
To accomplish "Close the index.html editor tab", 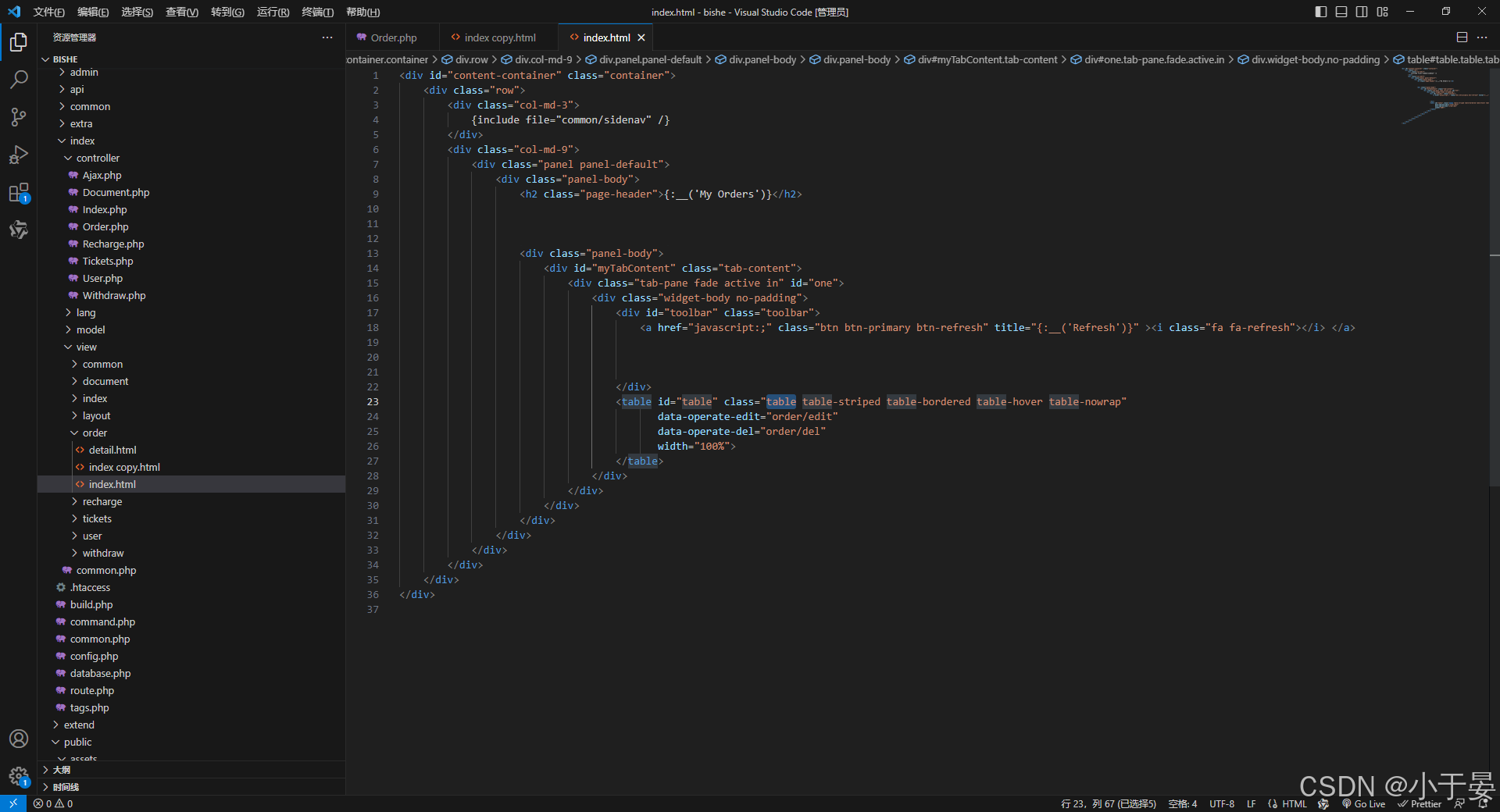I will (x=641, y=37).
